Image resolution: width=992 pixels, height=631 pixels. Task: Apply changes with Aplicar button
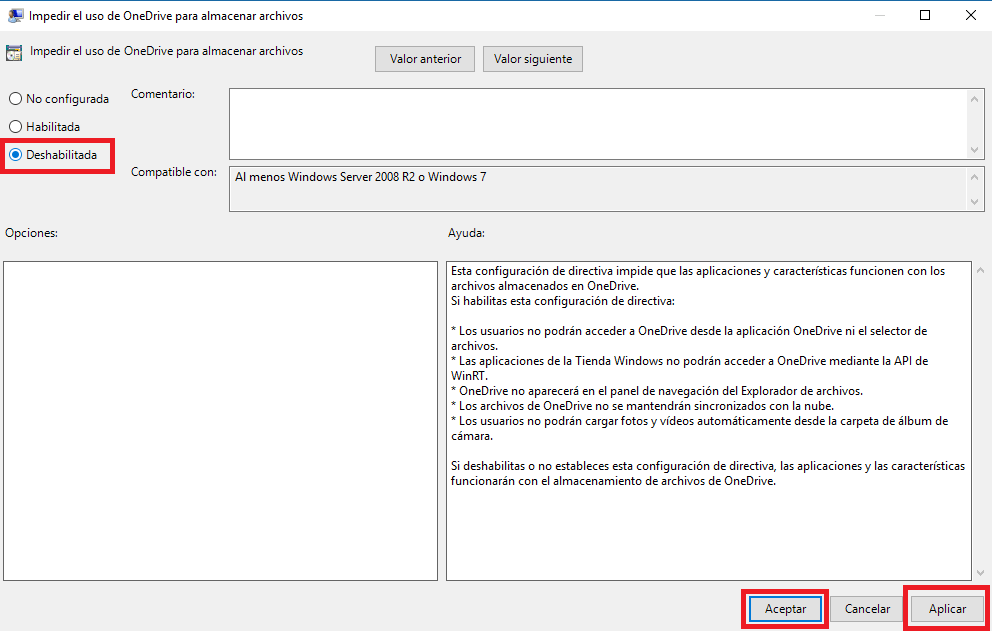click(x=947, y=609)
